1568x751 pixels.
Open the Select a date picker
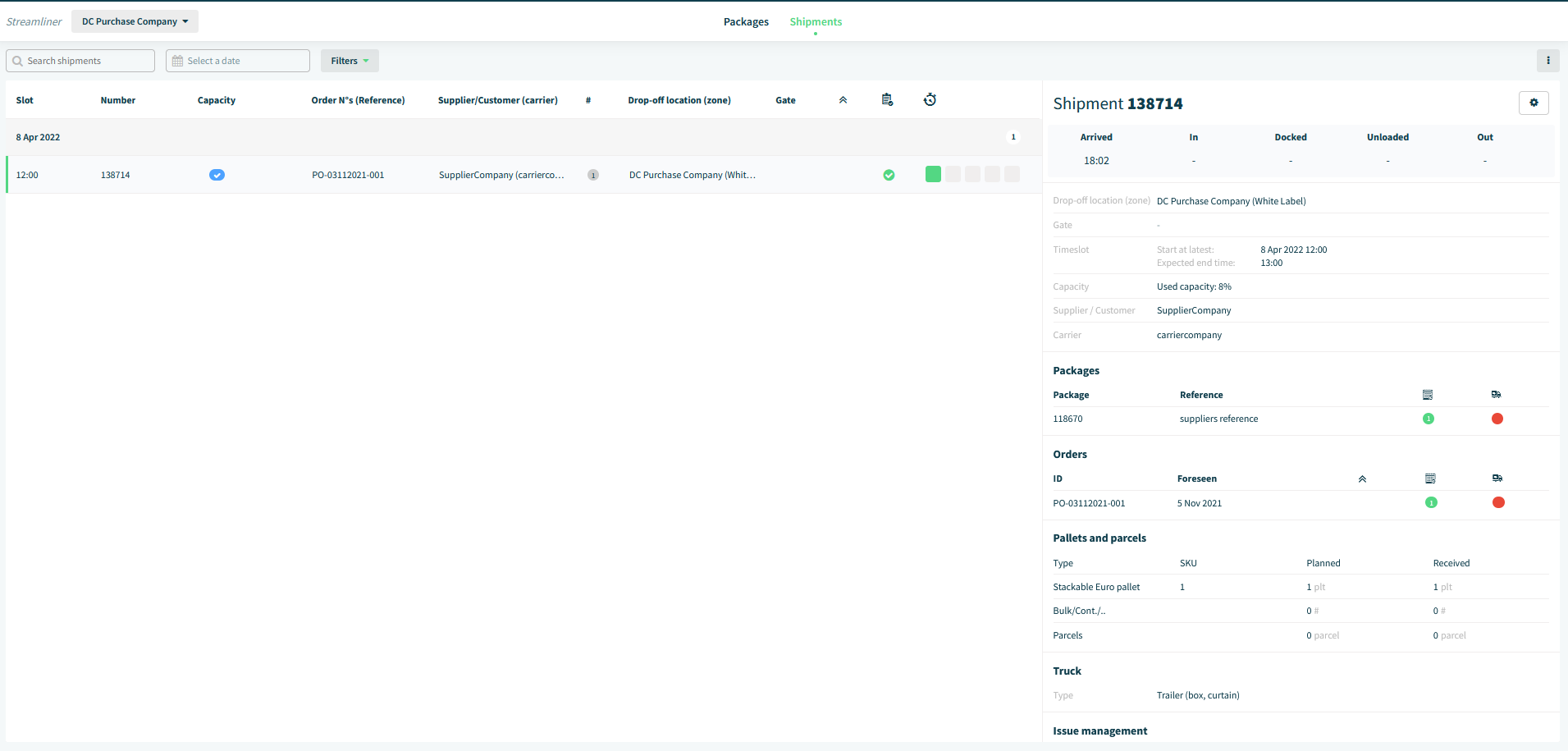pyautogui.click(x=238, y=61)
